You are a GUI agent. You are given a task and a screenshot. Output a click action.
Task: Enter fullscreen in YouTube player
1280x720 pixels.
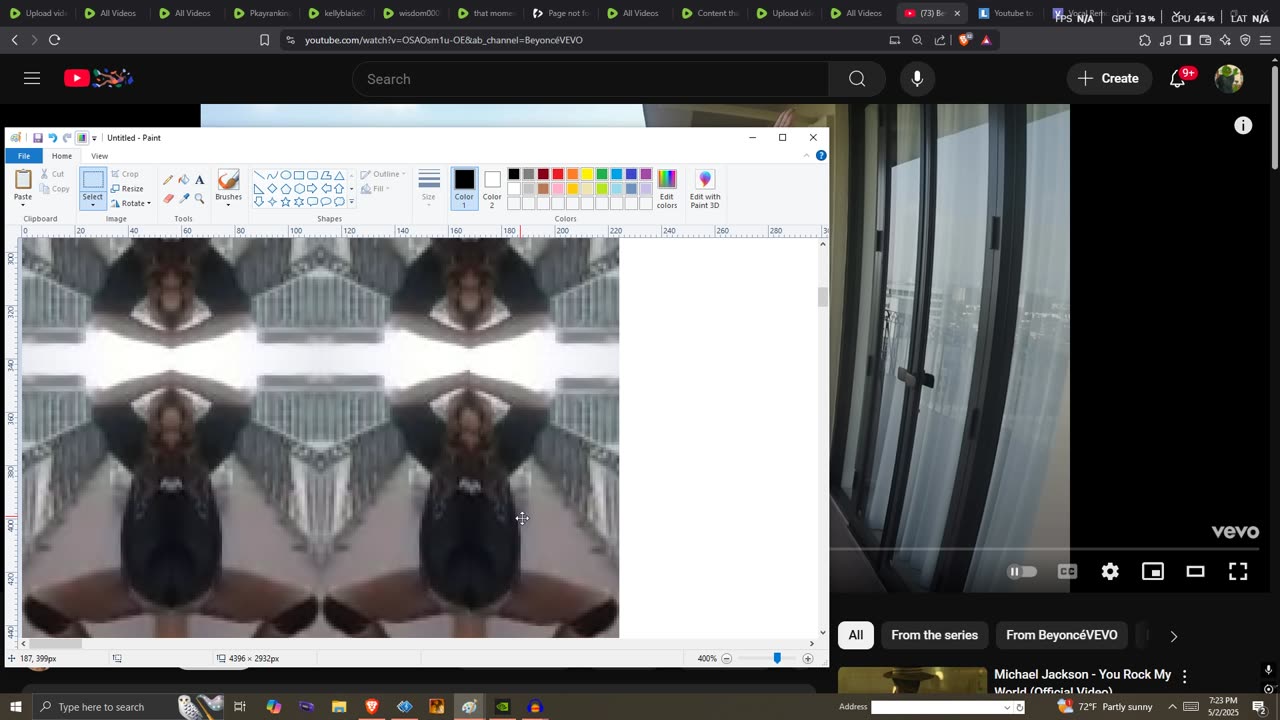[1238, 572]
